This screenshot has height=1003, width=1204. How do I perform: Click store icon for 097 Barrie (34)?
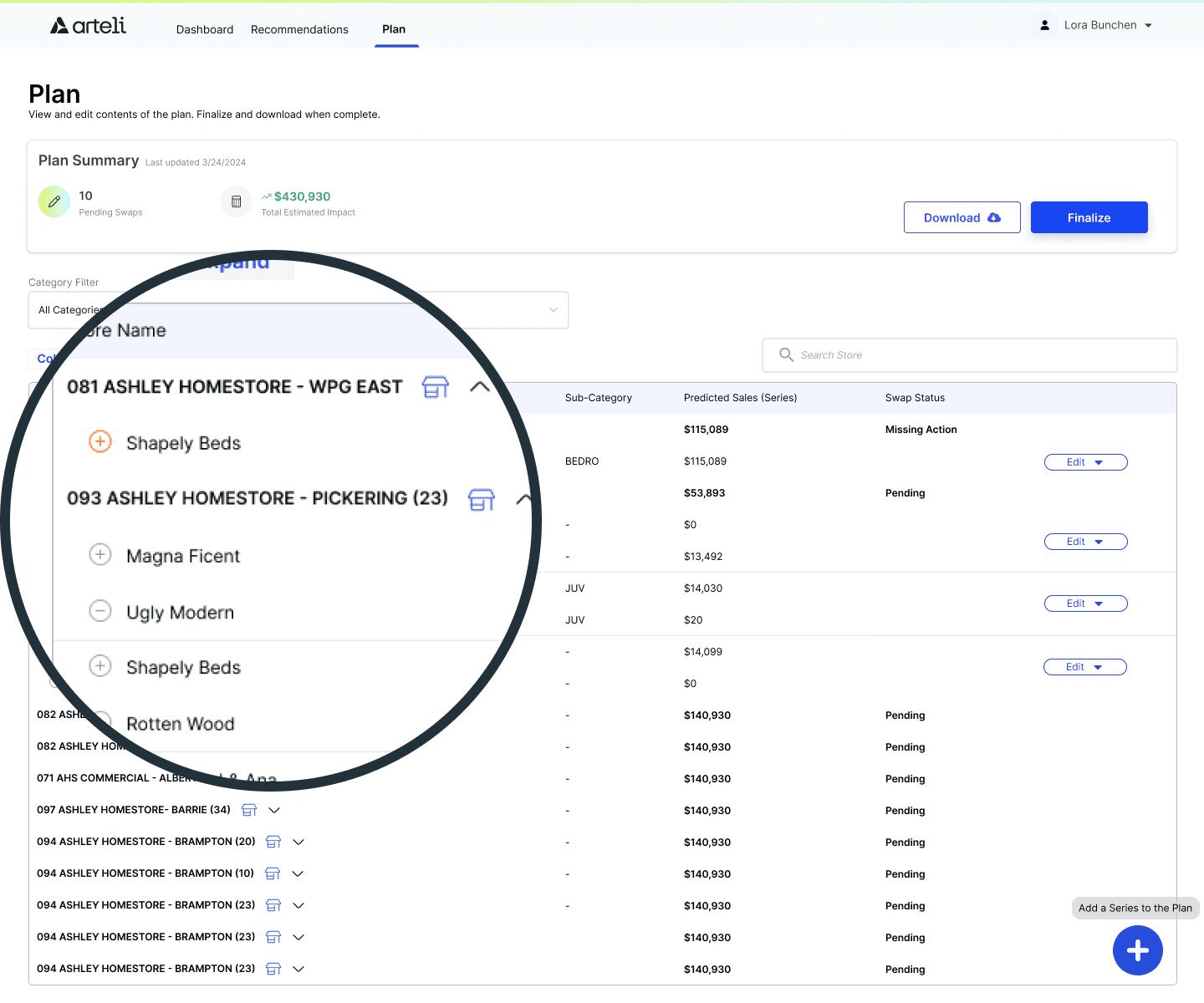coord(249,810)
